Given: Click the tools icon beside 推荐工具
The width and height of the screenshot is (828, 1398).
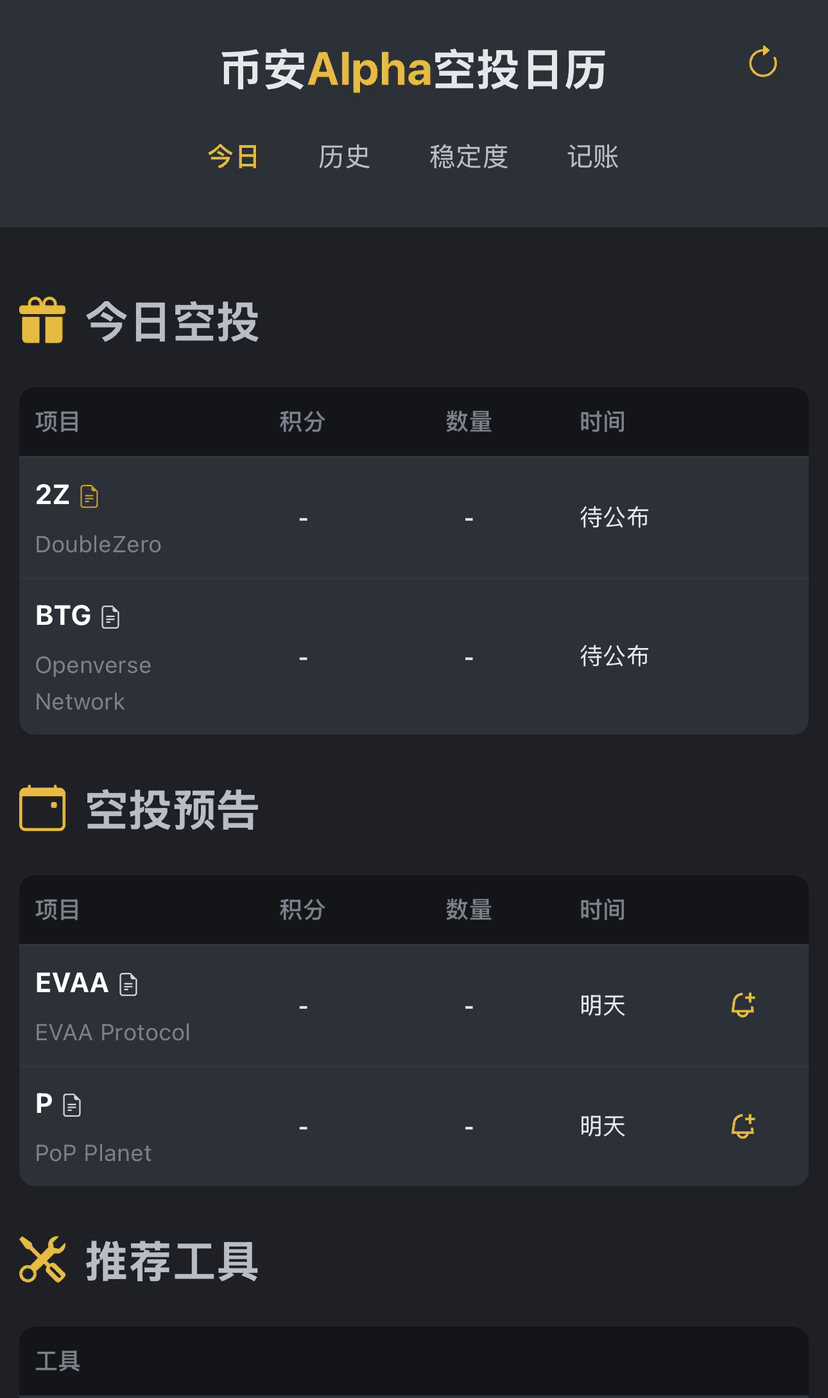Looking at the screenshot, I should [42, 1259].
